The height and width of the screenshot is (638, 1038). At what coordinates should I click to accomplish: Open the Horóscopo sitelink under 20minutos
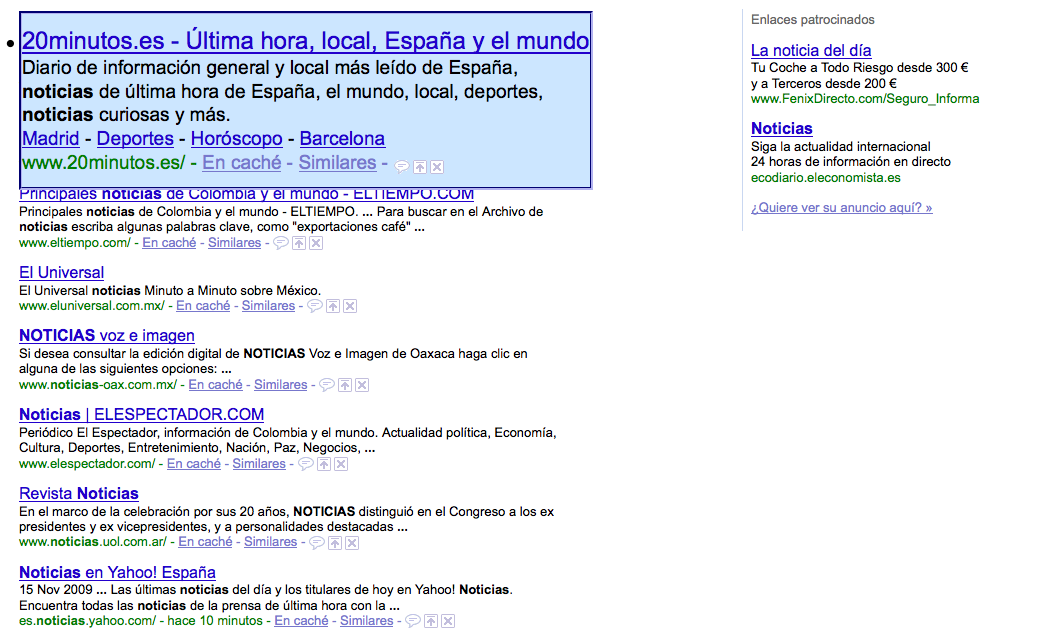236,138
